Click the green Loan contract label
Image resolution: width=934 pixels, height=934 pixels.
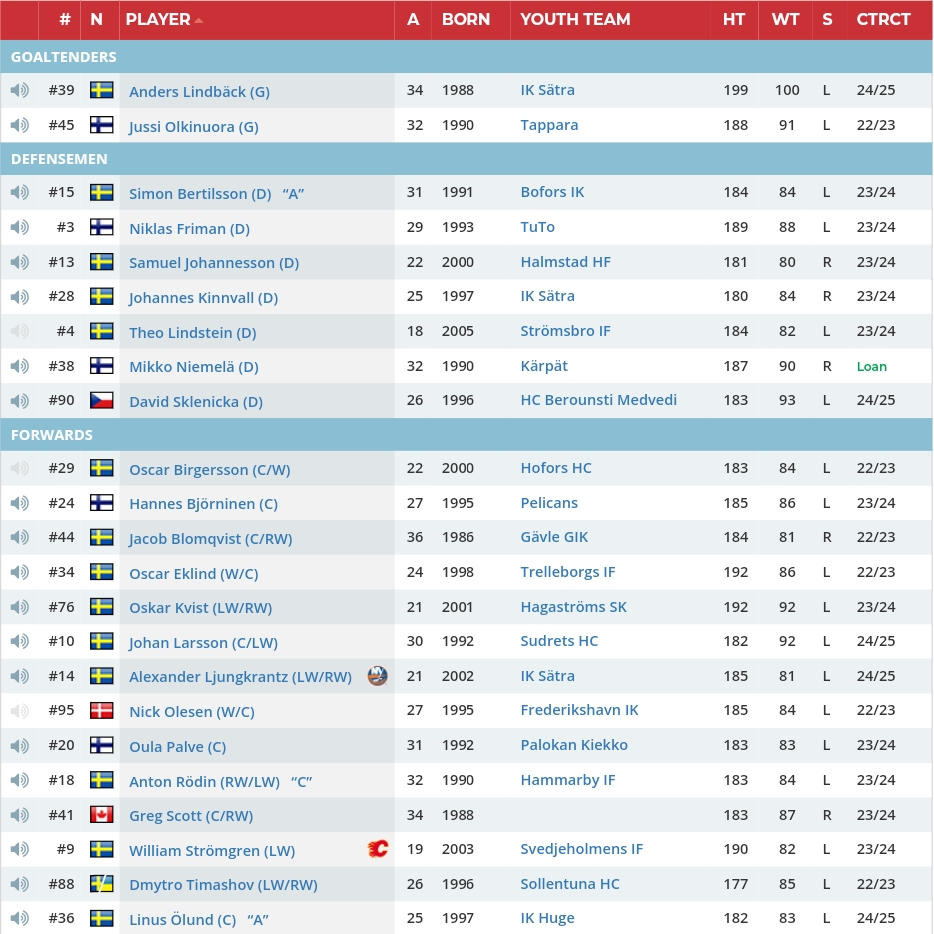tap(871, 366)
